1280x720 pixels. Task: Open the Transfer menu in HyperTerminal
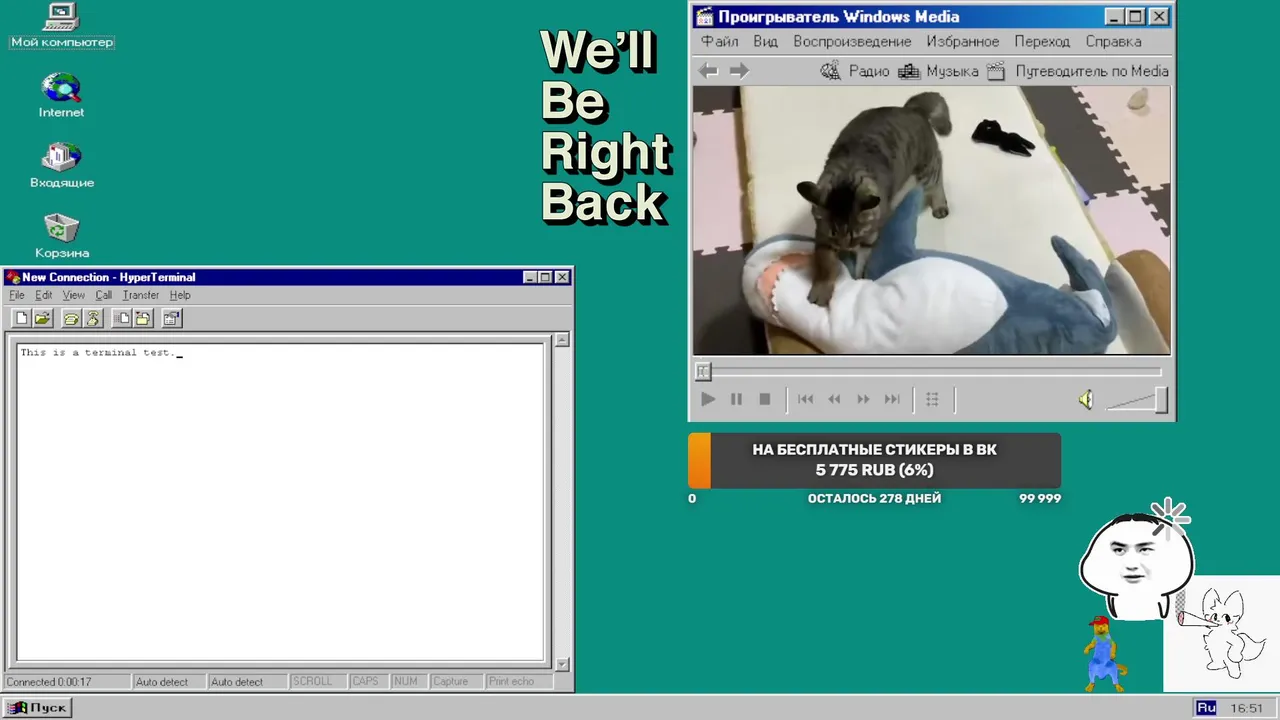[141, 295]
